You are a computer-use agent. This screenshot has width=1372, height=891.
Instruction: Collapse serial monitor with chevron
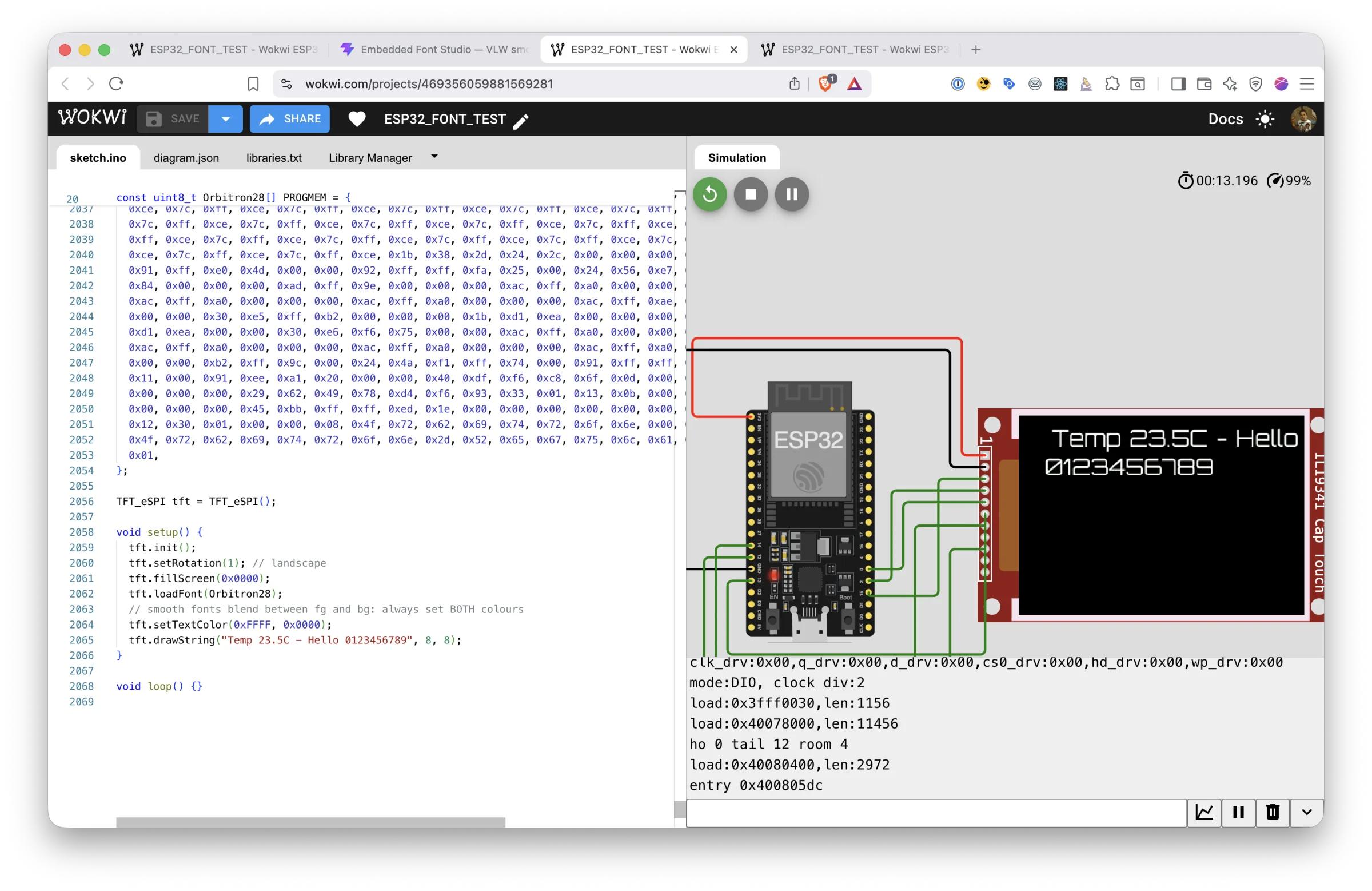[1306, 812]
